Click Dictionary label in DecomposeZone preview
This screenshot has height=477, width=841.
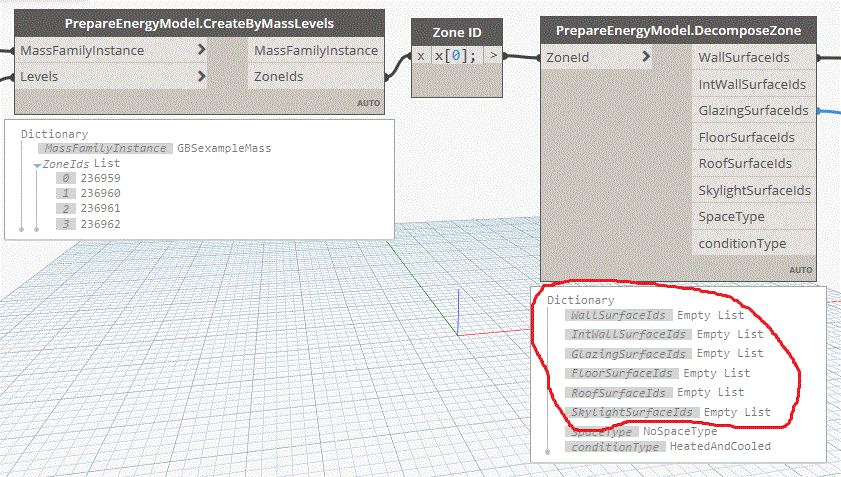coord(581,300)
